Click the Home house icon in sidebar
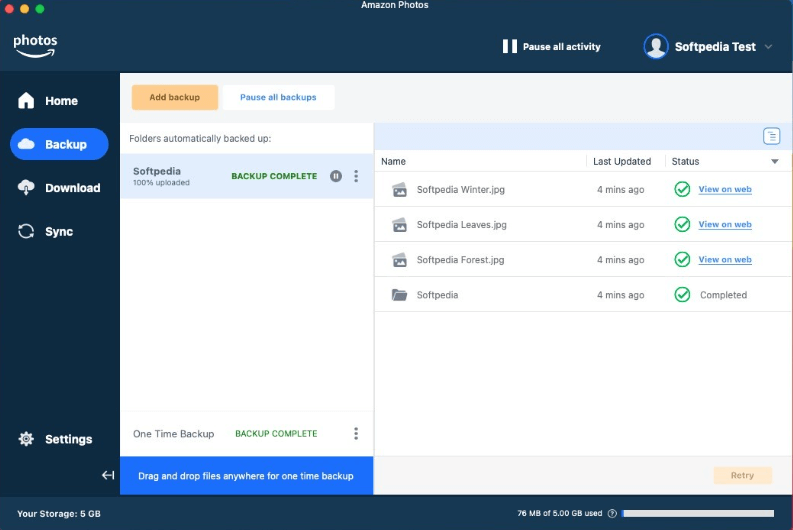 click(x=26, y=101)
